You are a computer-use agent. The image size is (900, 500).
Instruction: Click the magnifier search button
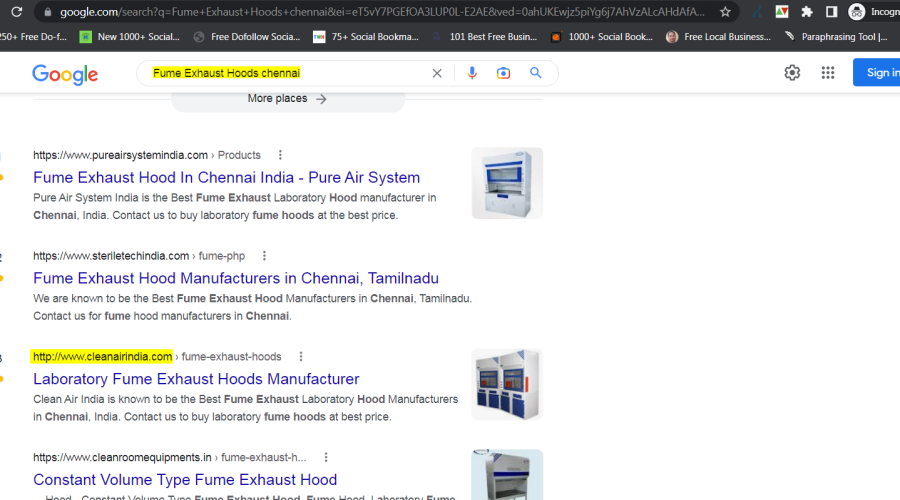(x=536, y=73)
